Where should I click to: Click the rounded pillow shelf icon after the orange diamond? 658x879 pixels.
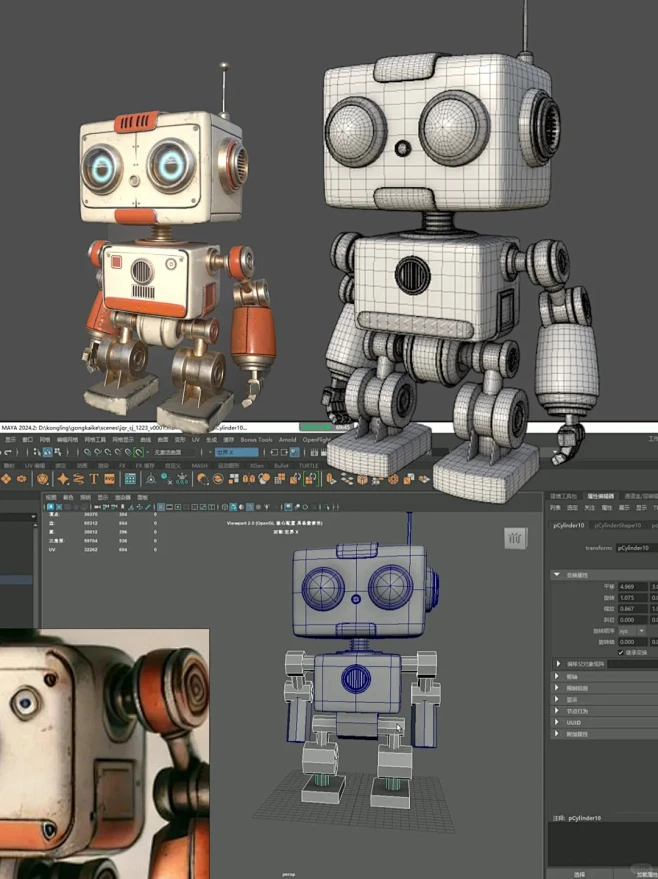[x=21, y=479]
